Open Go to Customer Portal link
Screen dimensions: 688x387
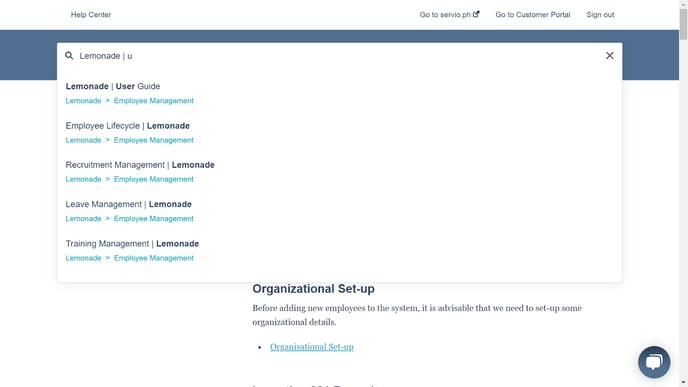coord(533,14)
